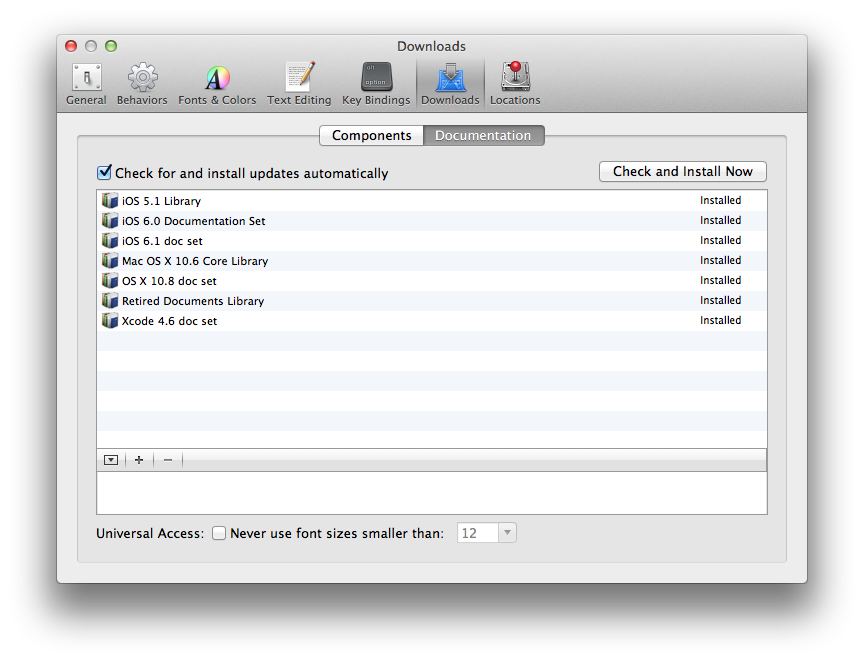Click Installed status of iOS 5.1 Library
Screen dimensions: 864x662
[720, 200]
